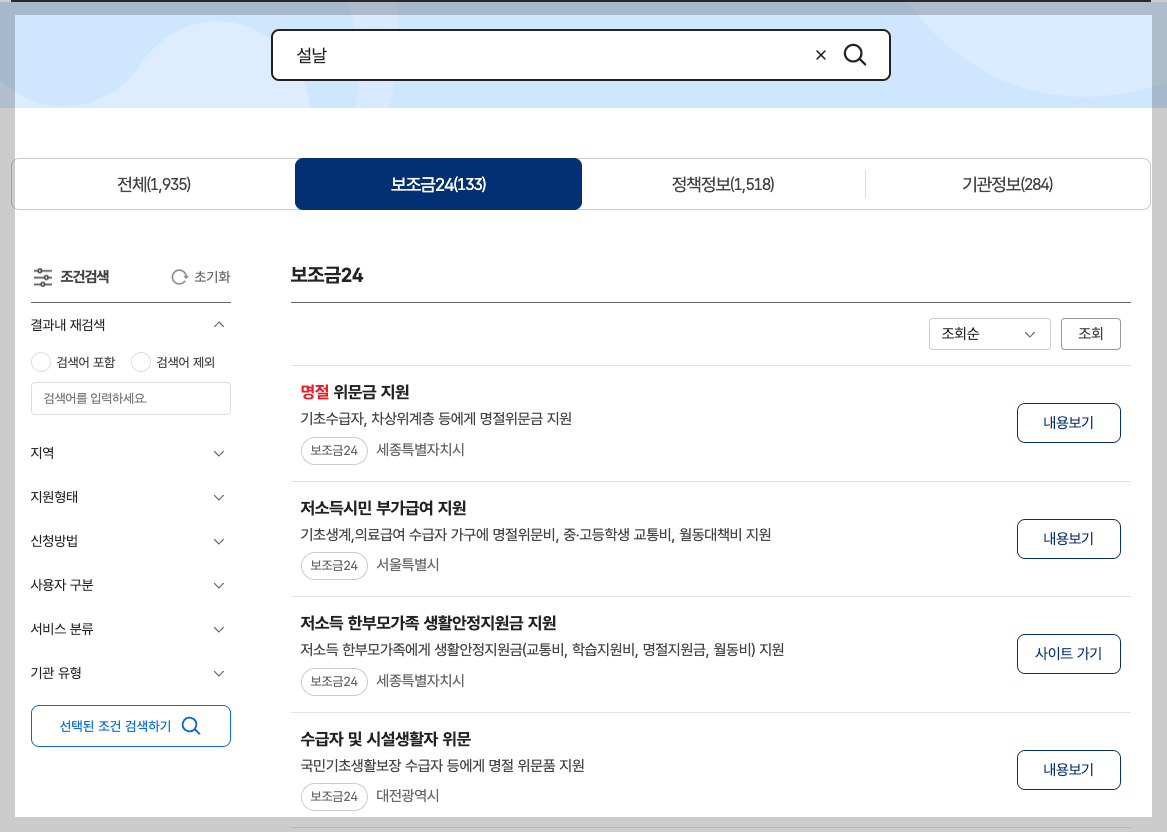The width and height of the screenshot is (1167, 832).
Task: Expand the 신청방법 filter section
Action: coord(218,541)
